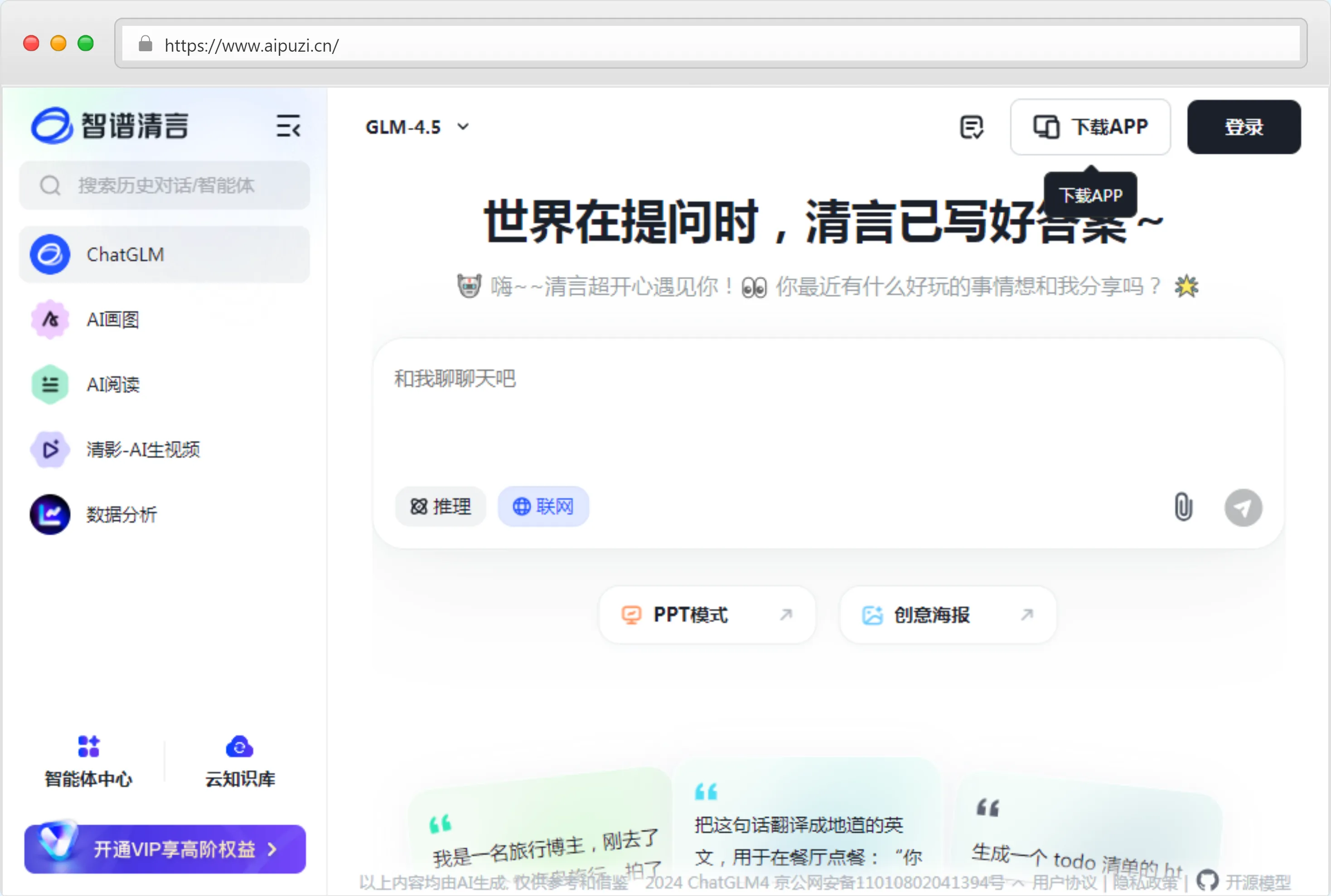
Task: Click the PPT模式 presentation icon
Action: click(x=631, y=615)
